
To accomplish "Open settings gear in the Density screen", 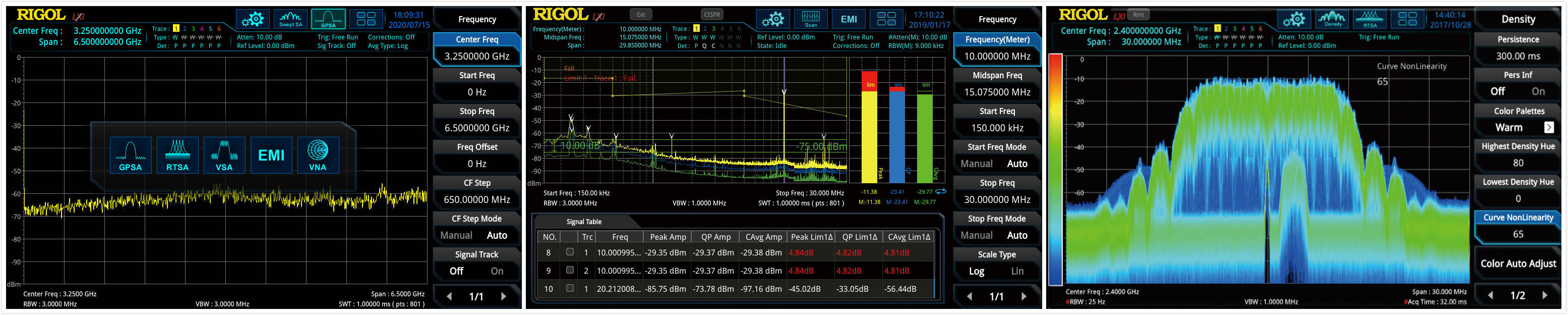I will click(x=1294, y=20).
